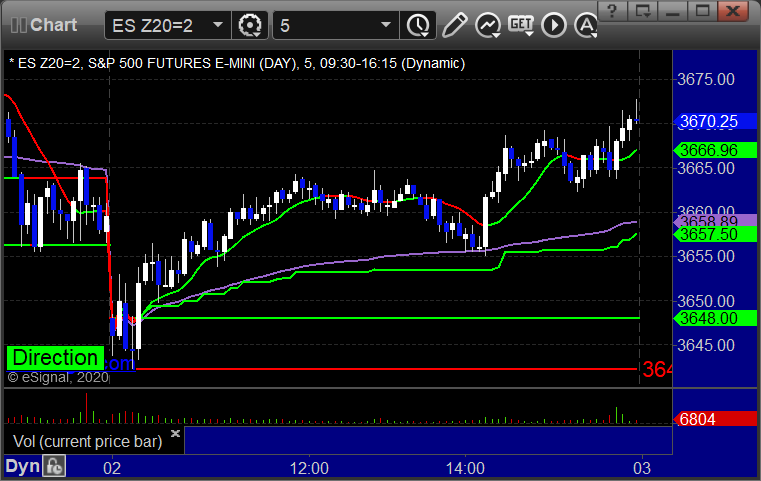This screenshot has width=761, height=481.
Task: Close the chart window
Action: pos(733,11)
